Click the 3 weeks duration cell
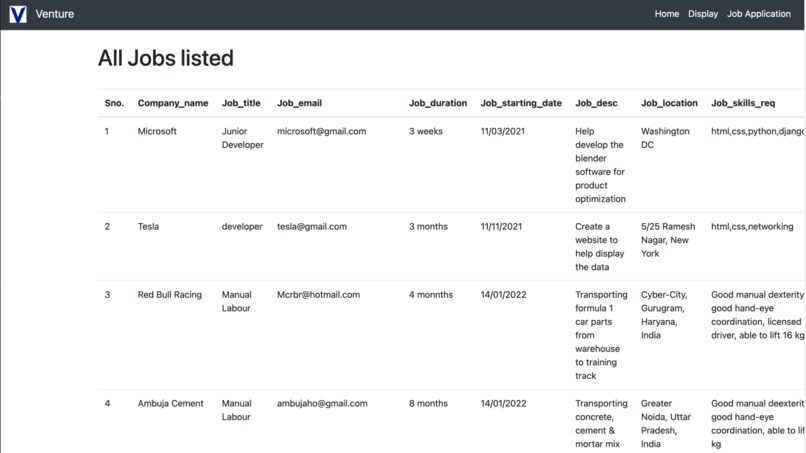This screenshot has height=453, width=806. point(426,131)
